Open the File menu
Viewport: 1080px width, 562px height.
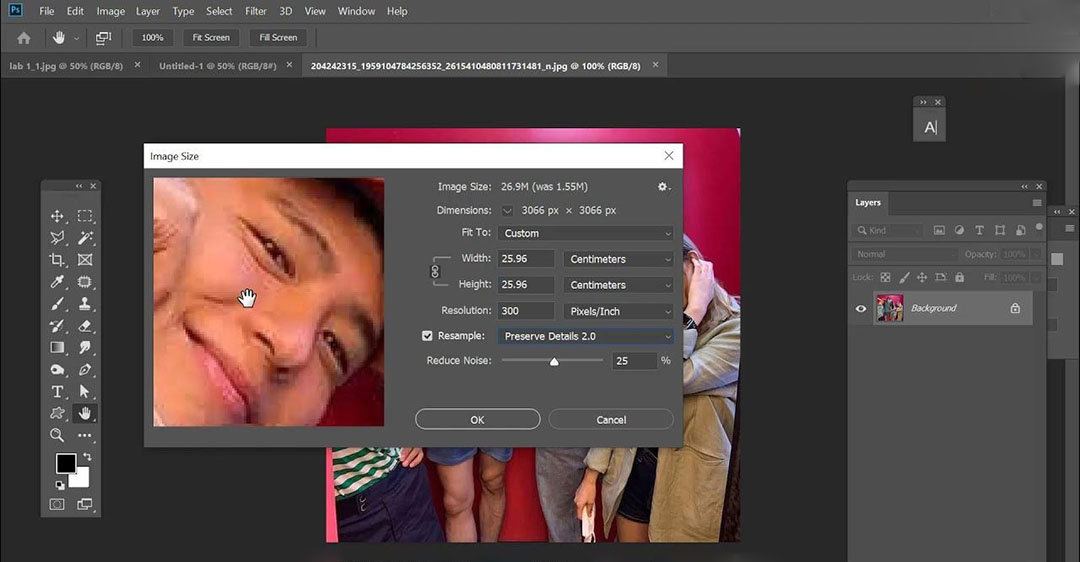(47, 11)
